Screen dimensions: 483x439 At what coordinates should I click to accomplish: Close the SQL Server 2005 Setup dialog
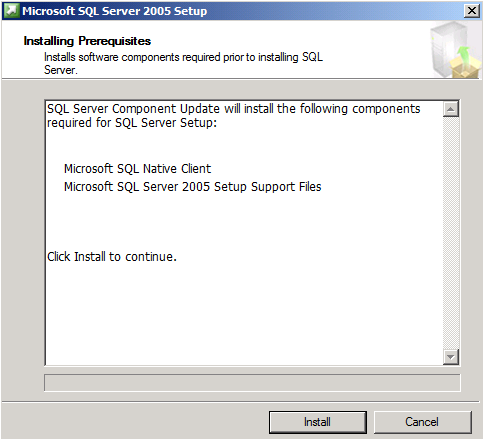(x=472, y=11)
